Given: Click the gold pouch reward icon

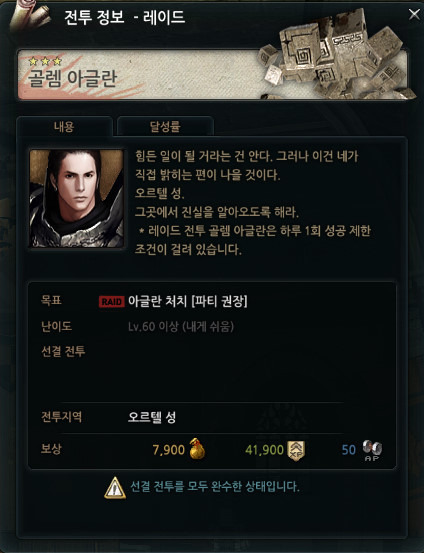Looking at the screenshot, I should tap(197, 448).
